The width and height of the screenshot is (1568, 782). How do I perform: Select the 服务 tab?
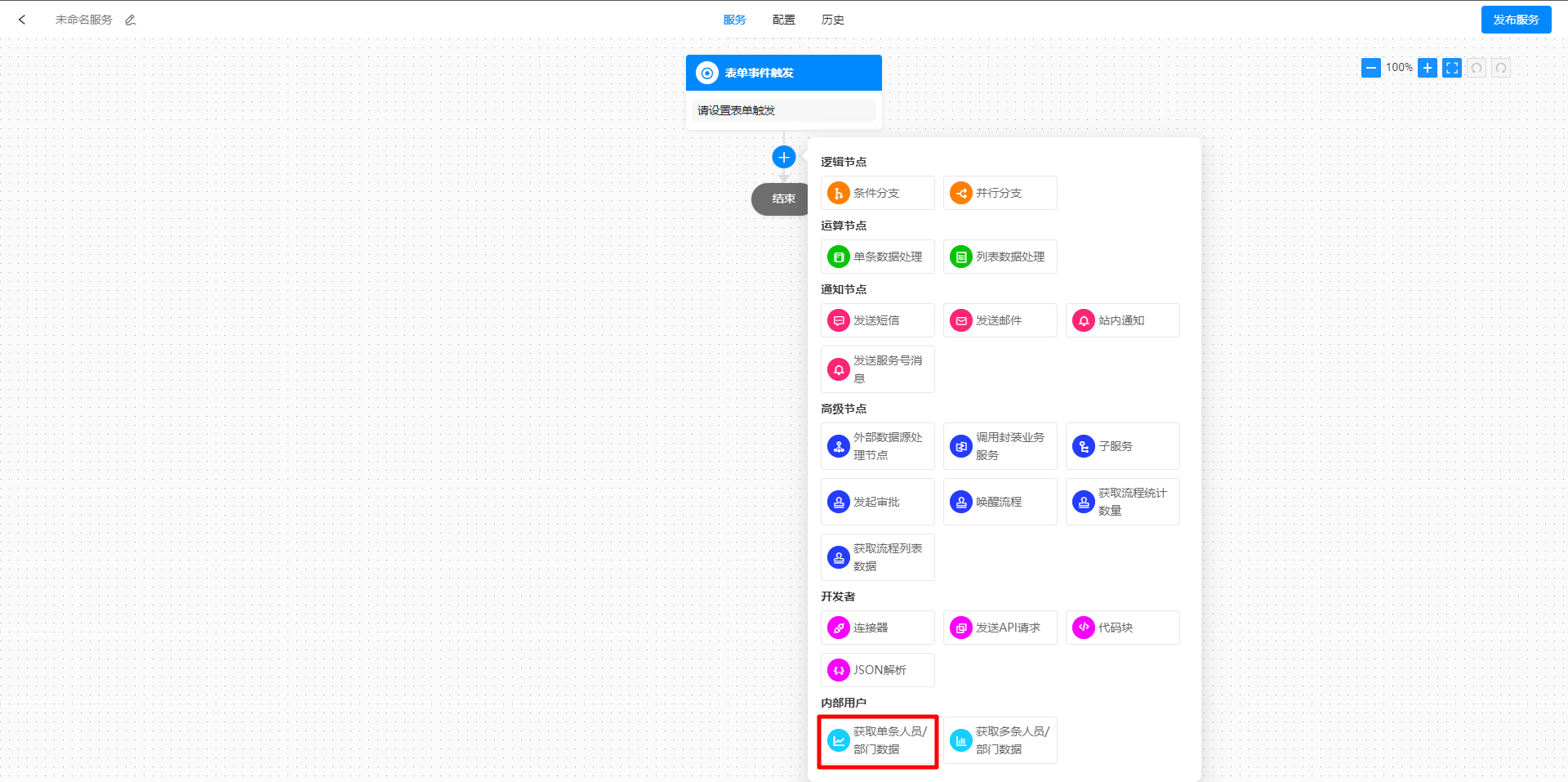coord(734,20)
